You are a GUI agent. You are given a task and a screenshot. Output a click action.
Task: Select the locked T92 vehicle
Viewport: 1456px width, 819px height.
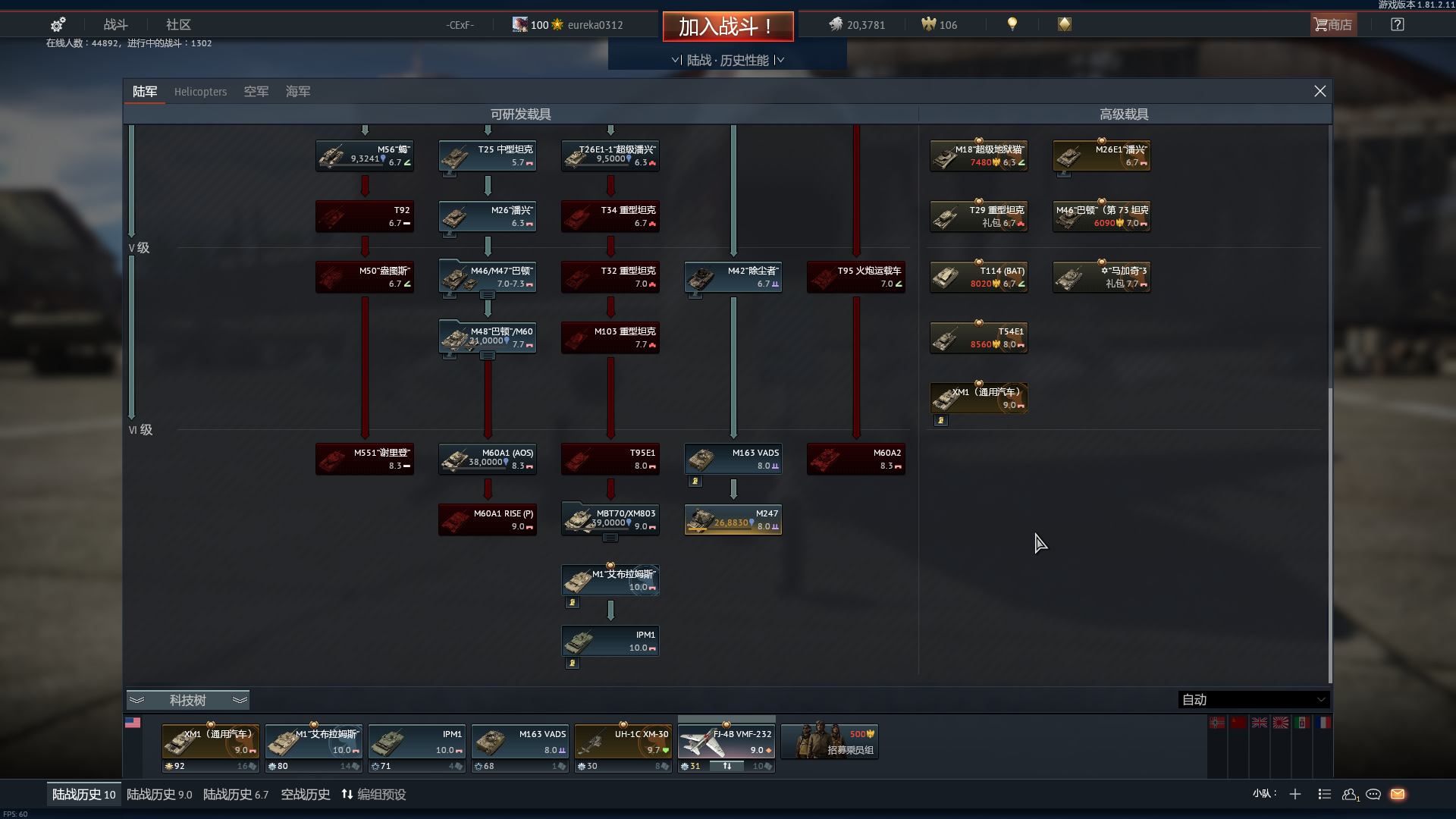(365, 216)
